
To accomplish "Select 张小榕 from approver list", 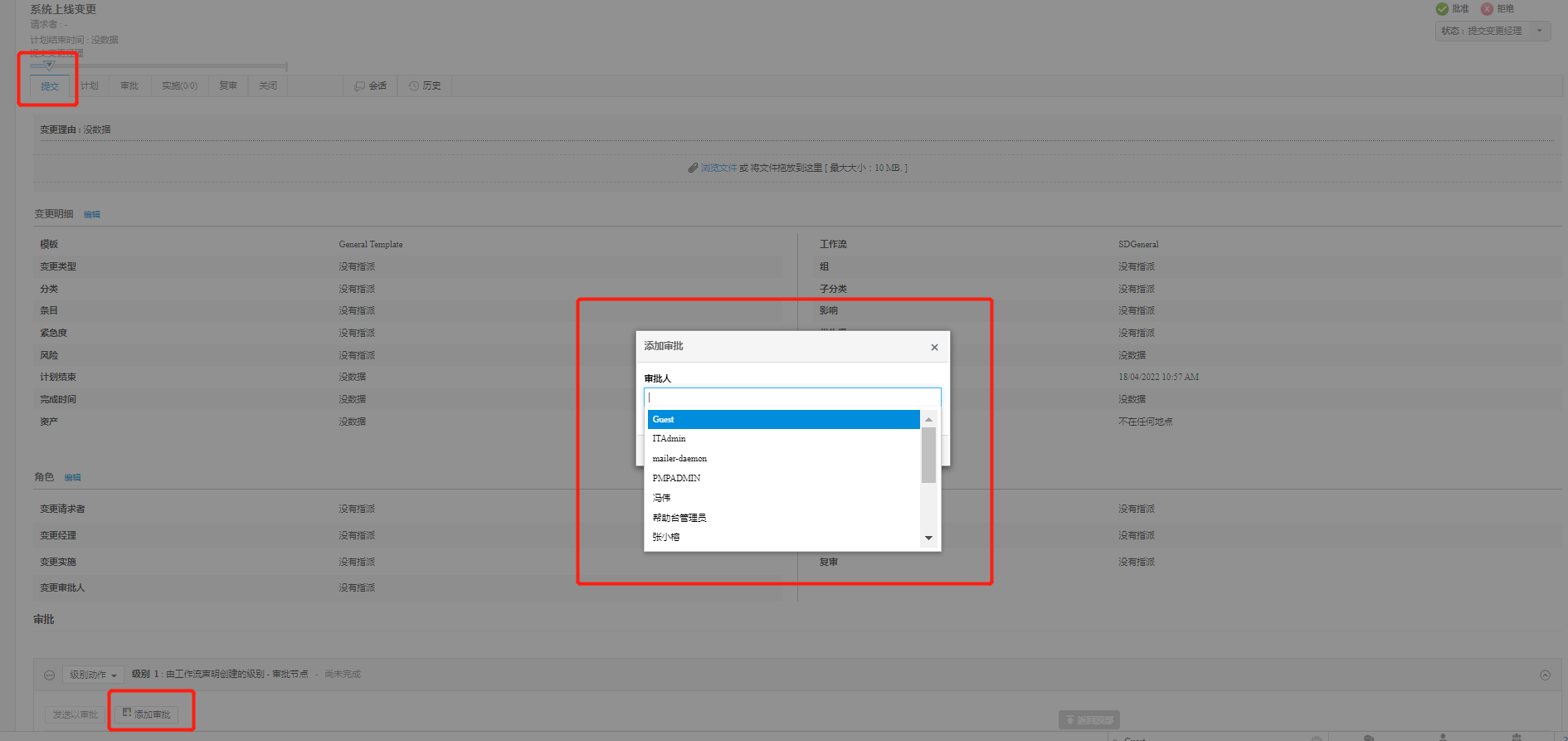I will click(x=783, y=538).
